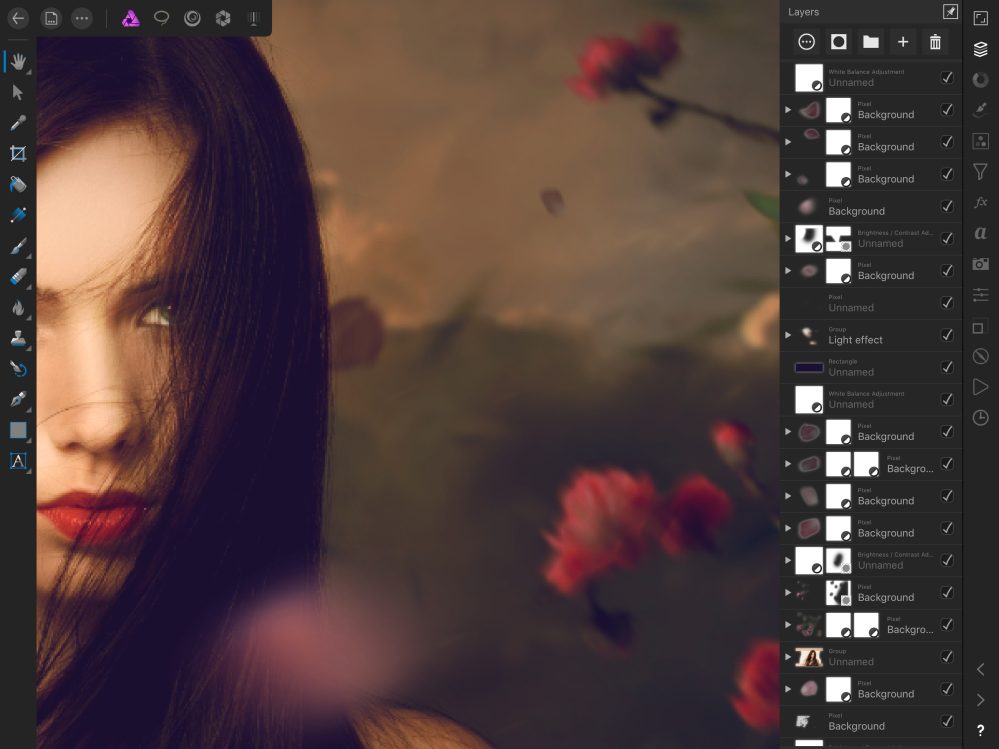Viewport: 999px width, 749px height.
Task: Switch to the Selections persona
Action: point(161,18)
